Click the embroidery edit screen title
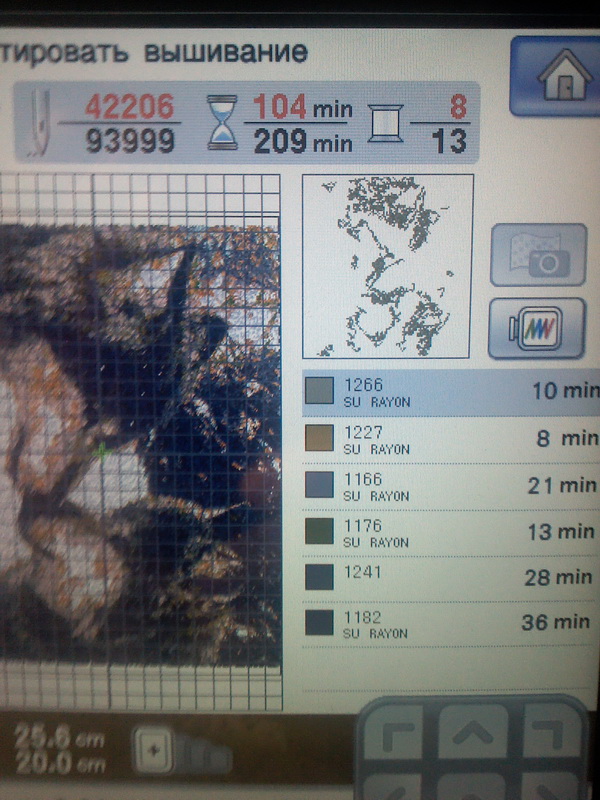Screen dimensions: 600x800 click(x=154, y=53)
